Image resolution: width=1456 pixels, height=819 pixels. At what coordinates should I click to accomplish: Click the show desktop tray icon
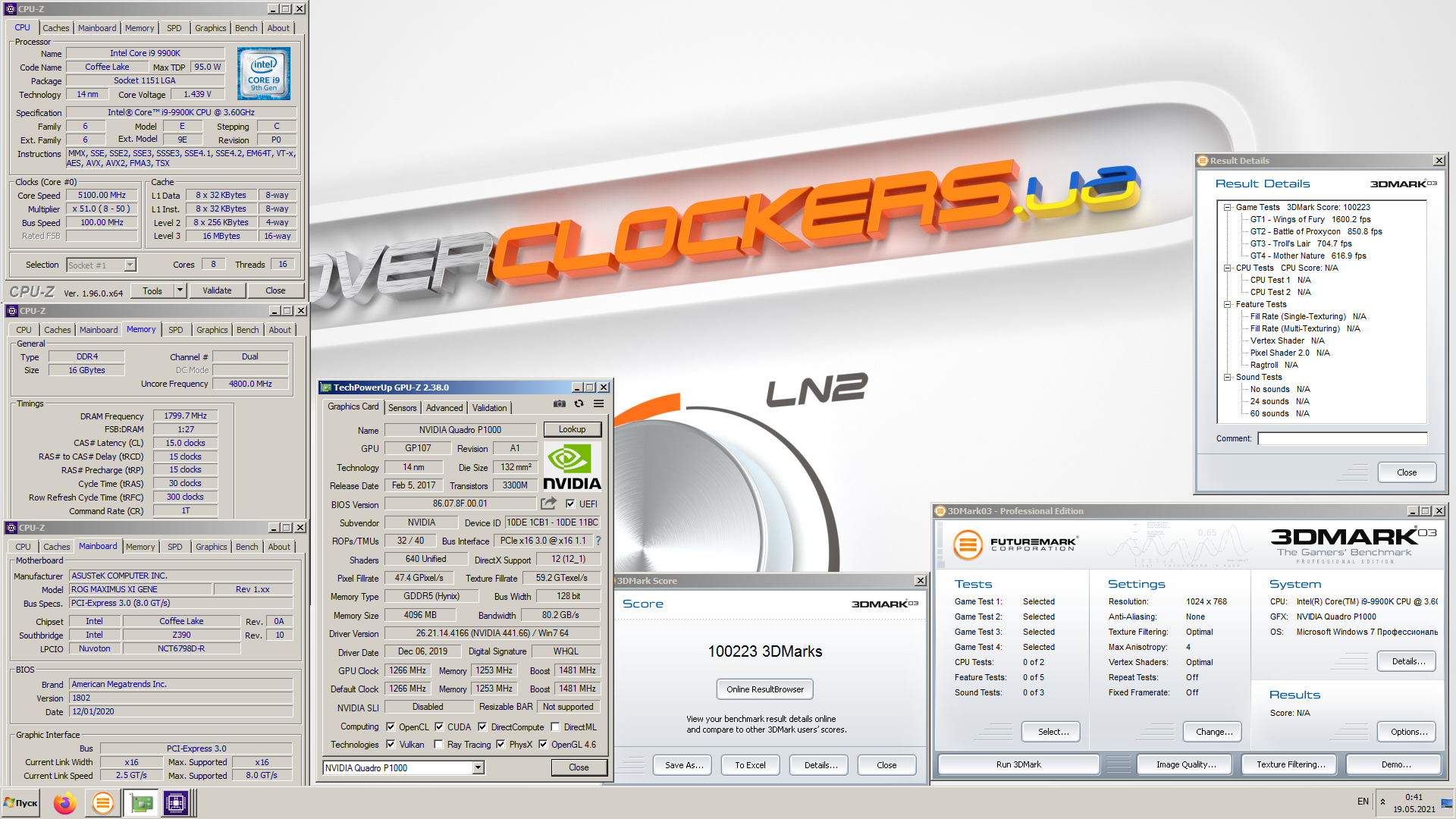(1447, 803)
